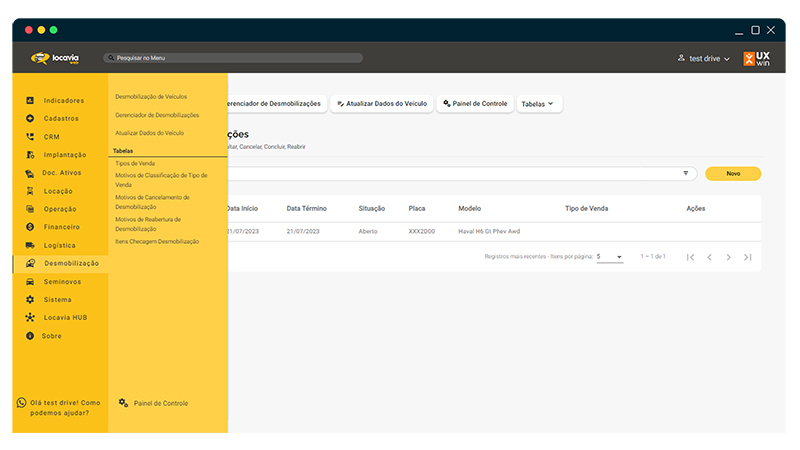Click the WhatsApp help icon
Image resolution: width=800 pixels, height=450 pixels.
[21, 403]
